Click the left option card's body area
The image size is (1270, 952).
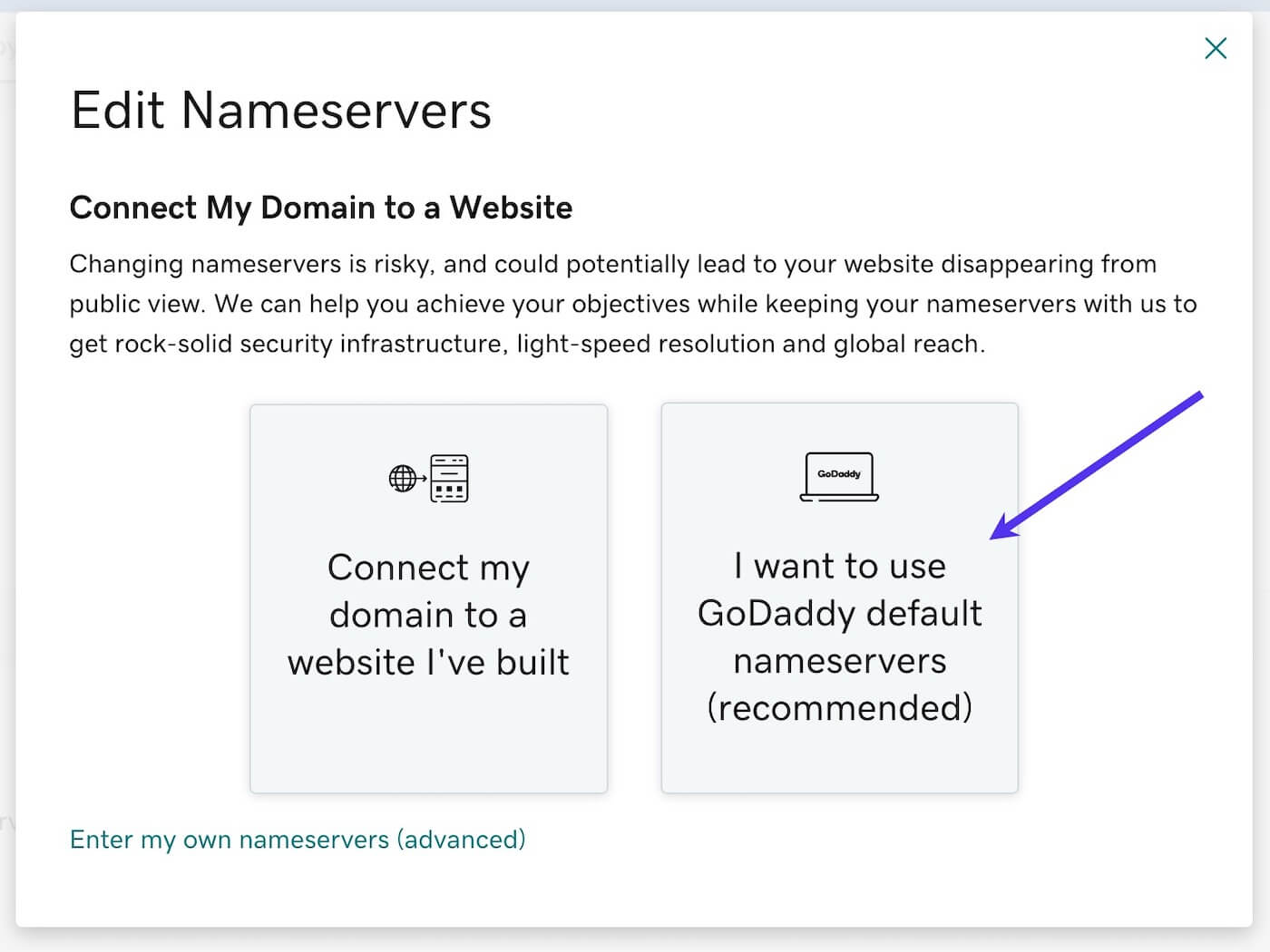[428, 598]
